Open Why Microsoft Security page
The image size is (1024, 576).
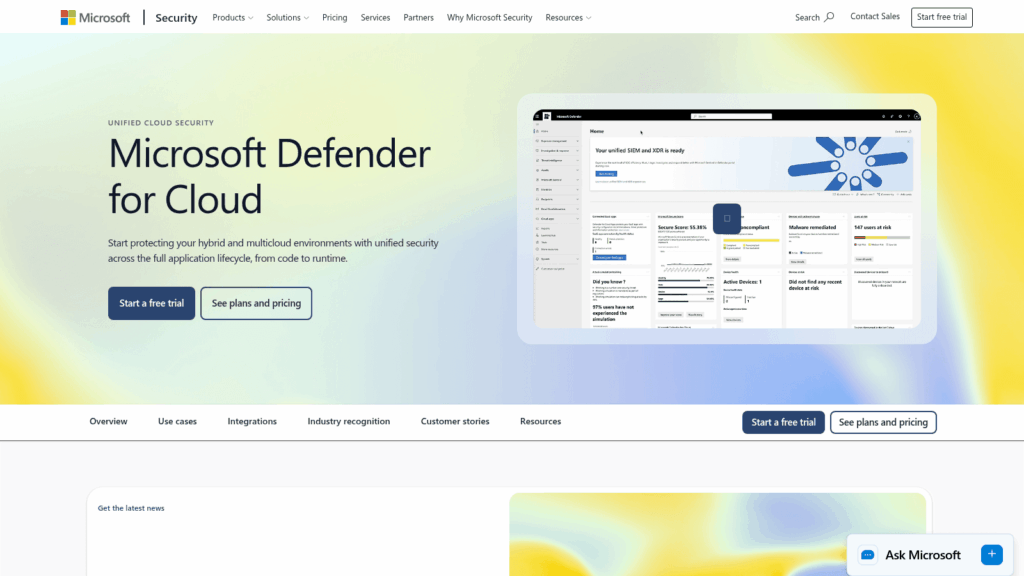click(x=489, y=18)
